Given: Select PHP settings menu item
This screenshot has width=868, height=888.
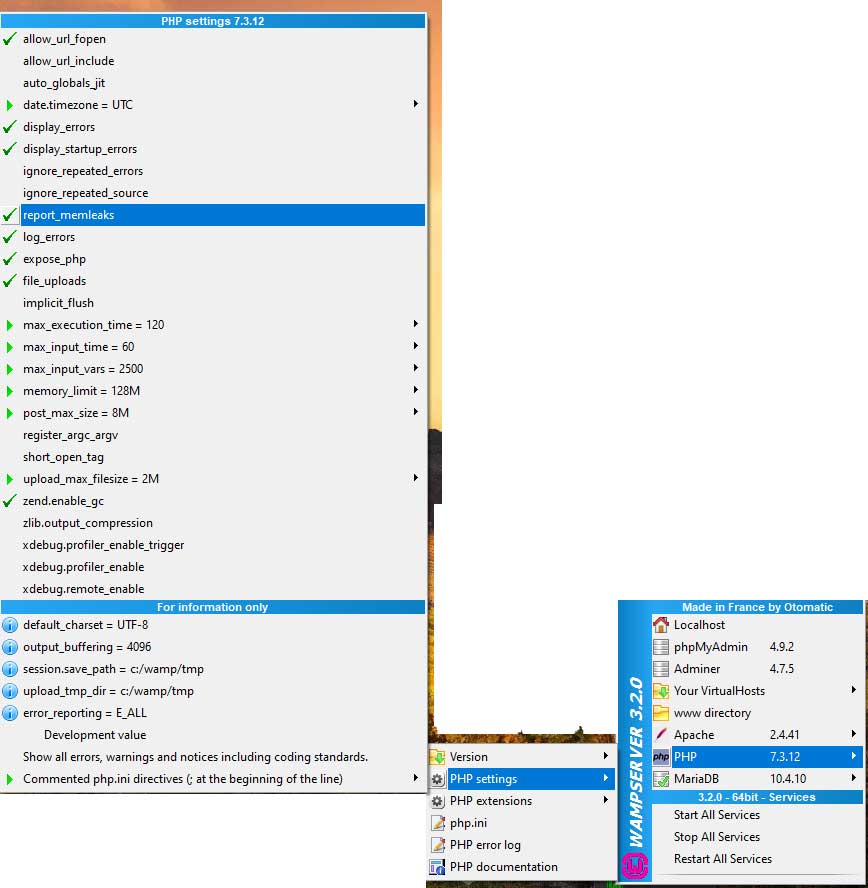Looking at the screenshot, I should click(522, 779).
